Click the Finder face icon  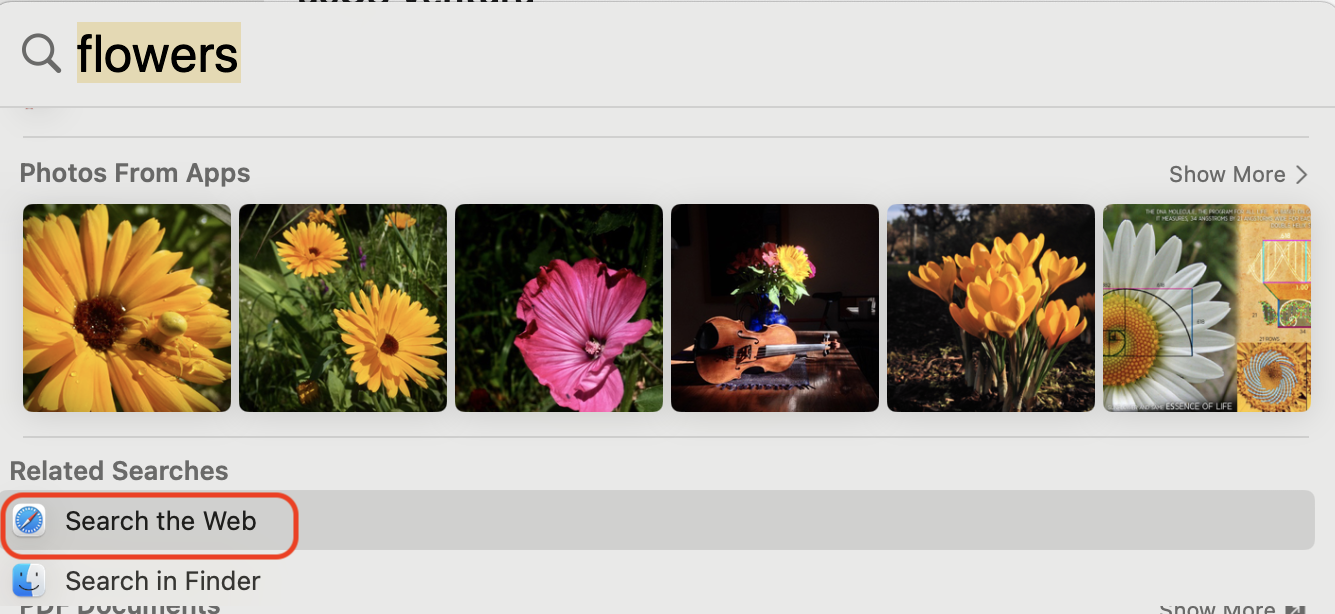[29, 581]
